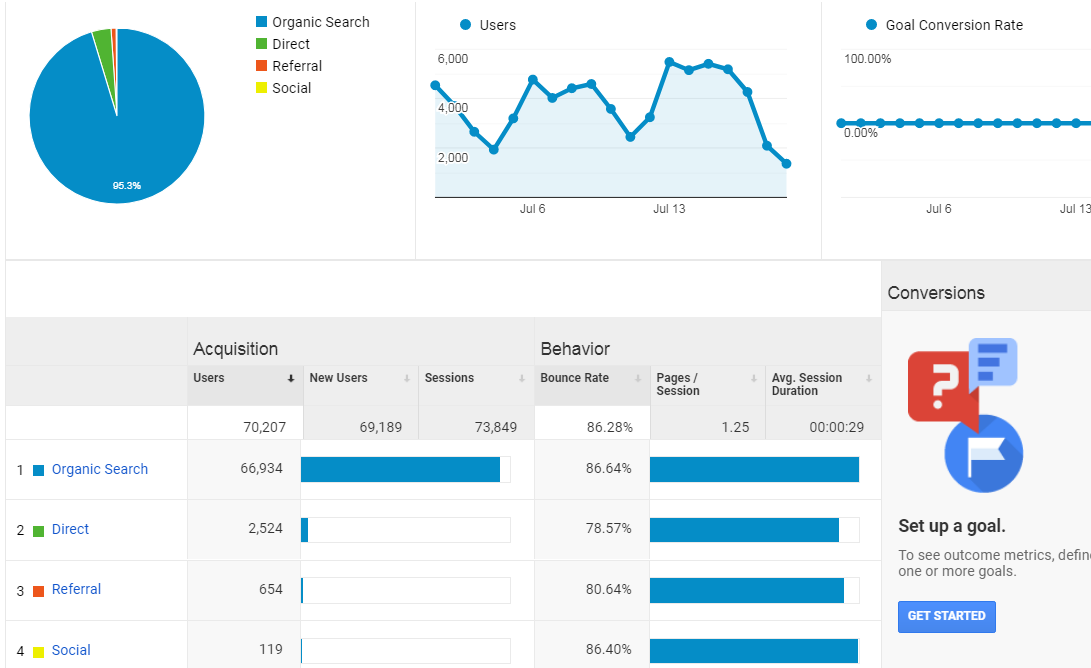
Task: Sort by New Users column arrow
Action: tap(407, 379)
